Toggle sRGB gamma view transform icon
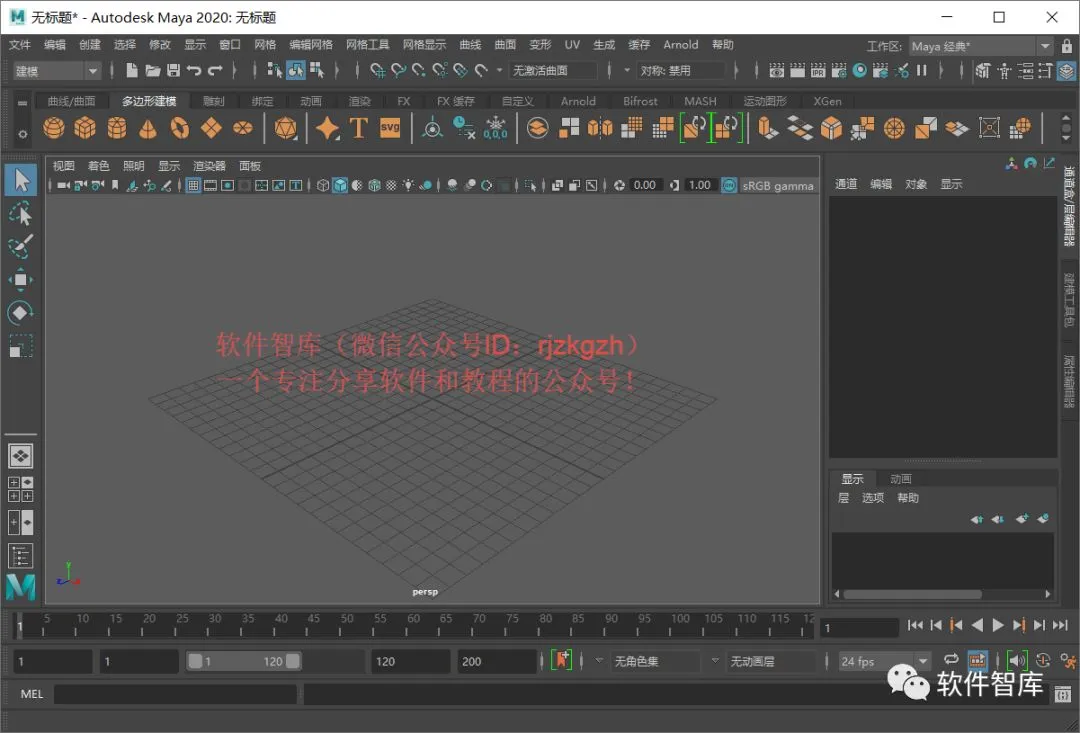This screenshot has width=1080, height=733. coord(729,185)
